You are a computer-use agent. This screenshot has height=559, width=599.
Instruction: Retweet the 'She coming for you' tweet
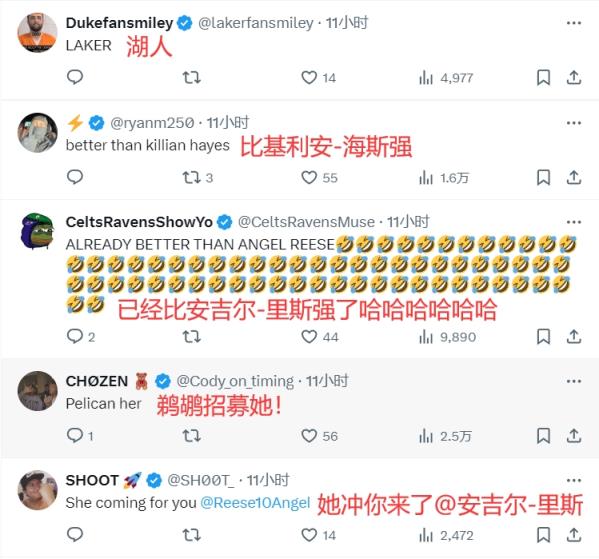point(191,535)
